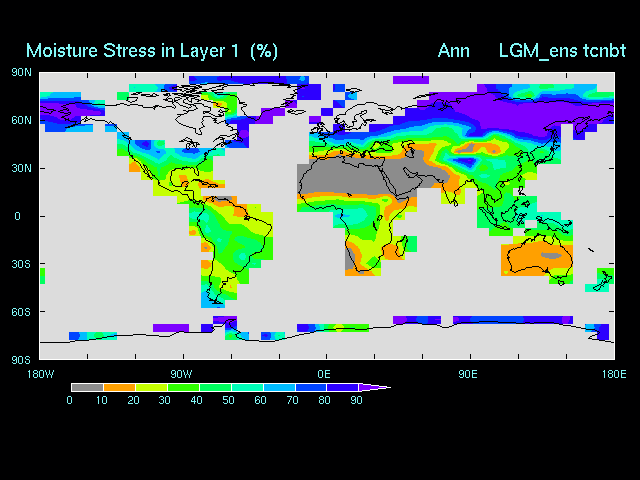The image size is (640, 480).
Task: Select the 'LGM_ens tcnbt' label
Action: [x=563, y=50]
